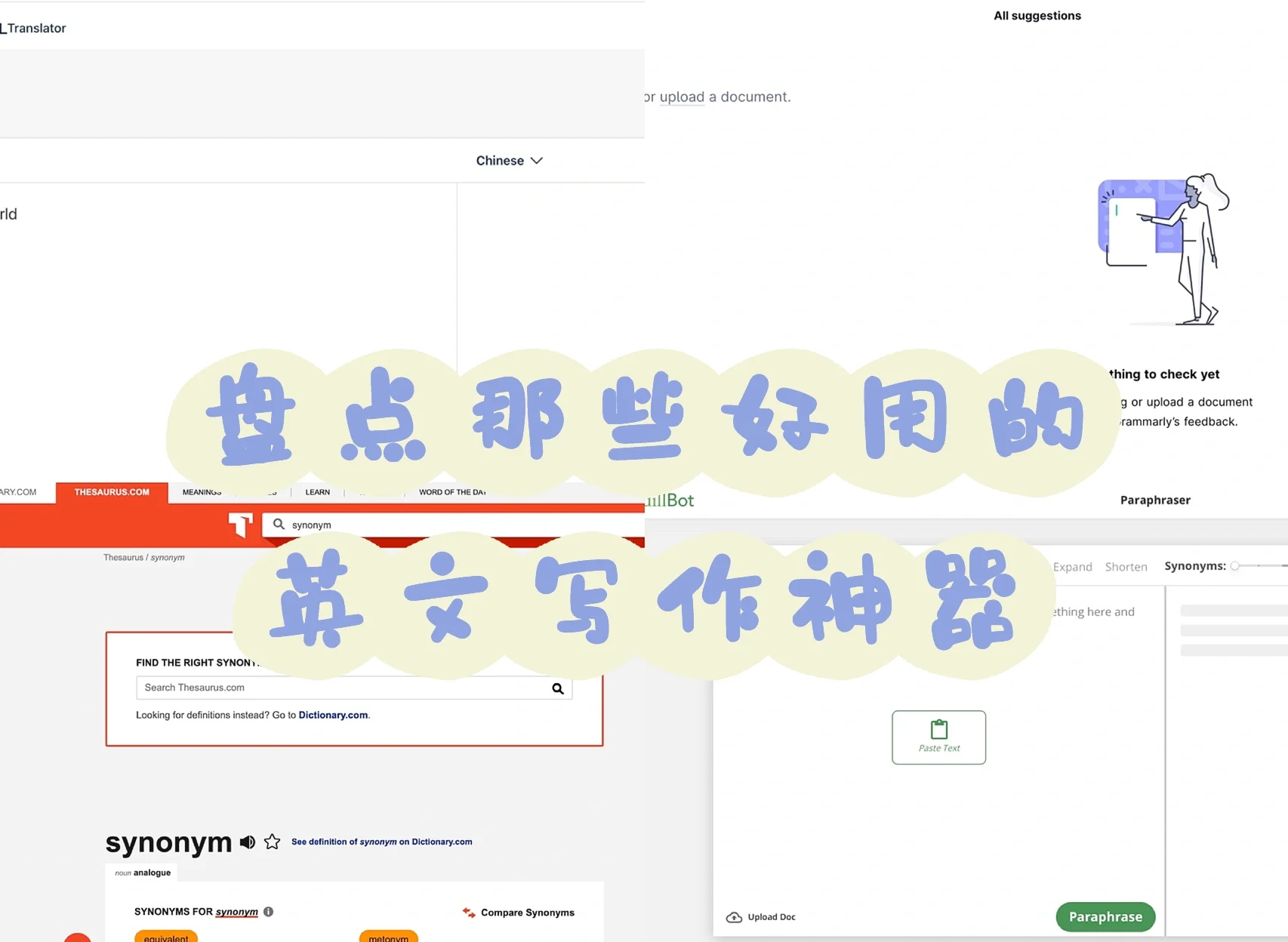Open See definition of synonym link

click(x=382, y=842)
